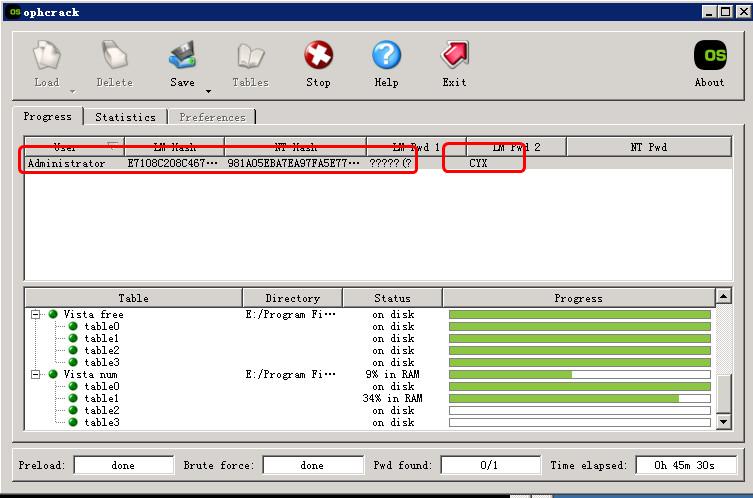This screenshot has width=753, height=498.
Task: Collapse the Vista num tree node
Action: (36, 375)
